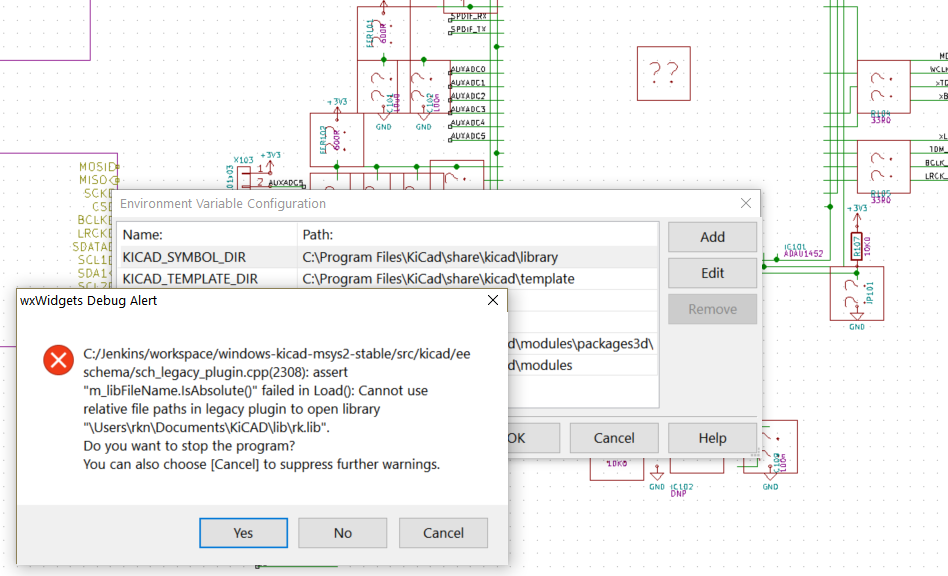
Task: Click No in the wxWidgets Debug Alert
Action: tap(342, 532)
